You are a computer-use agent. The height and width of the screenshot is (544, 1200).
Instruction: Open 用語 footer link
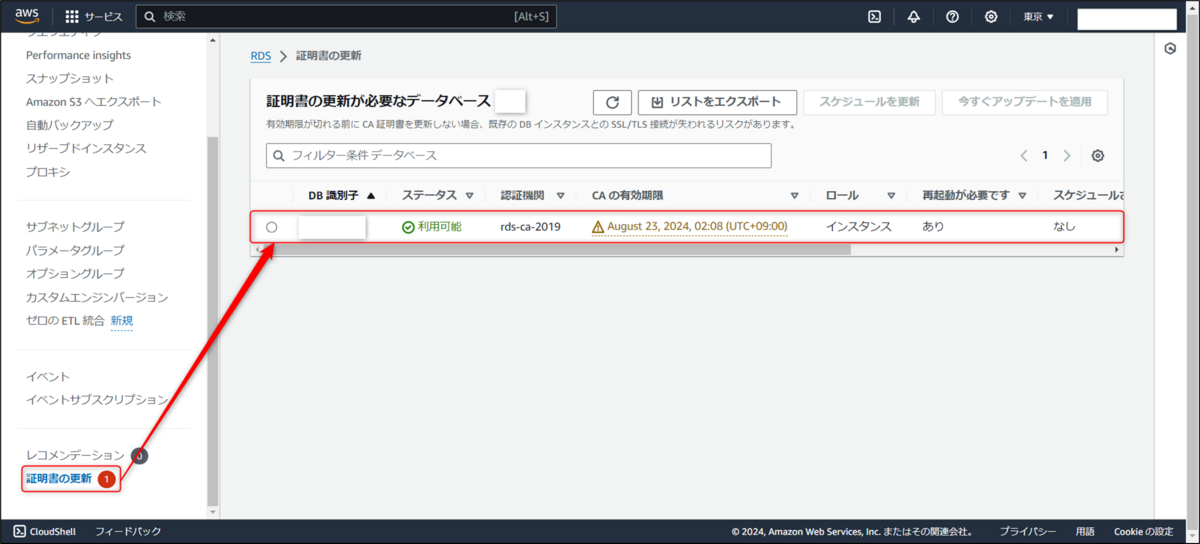(1085, 531)
